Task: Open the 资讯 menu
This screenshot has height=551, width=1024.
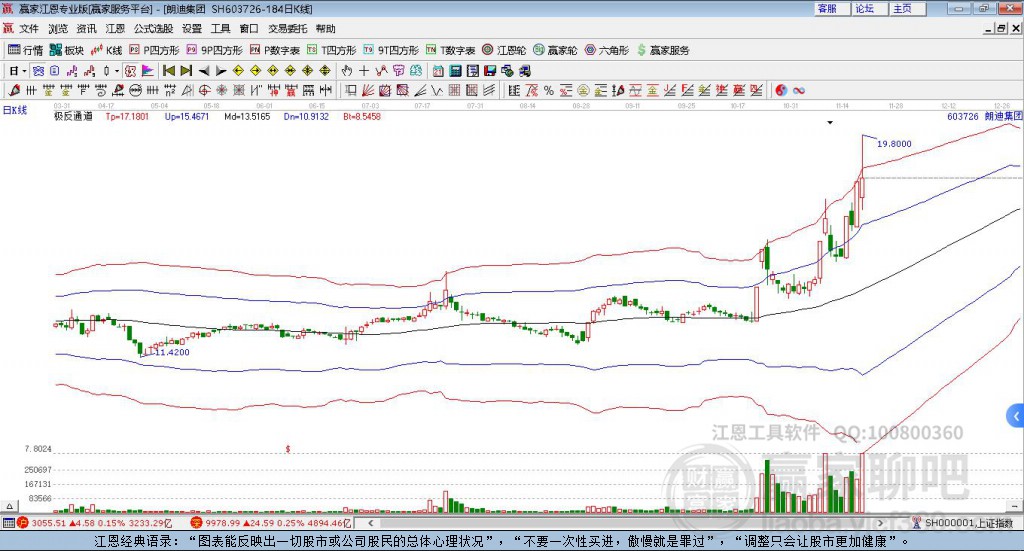Action: tap(86, 29)
